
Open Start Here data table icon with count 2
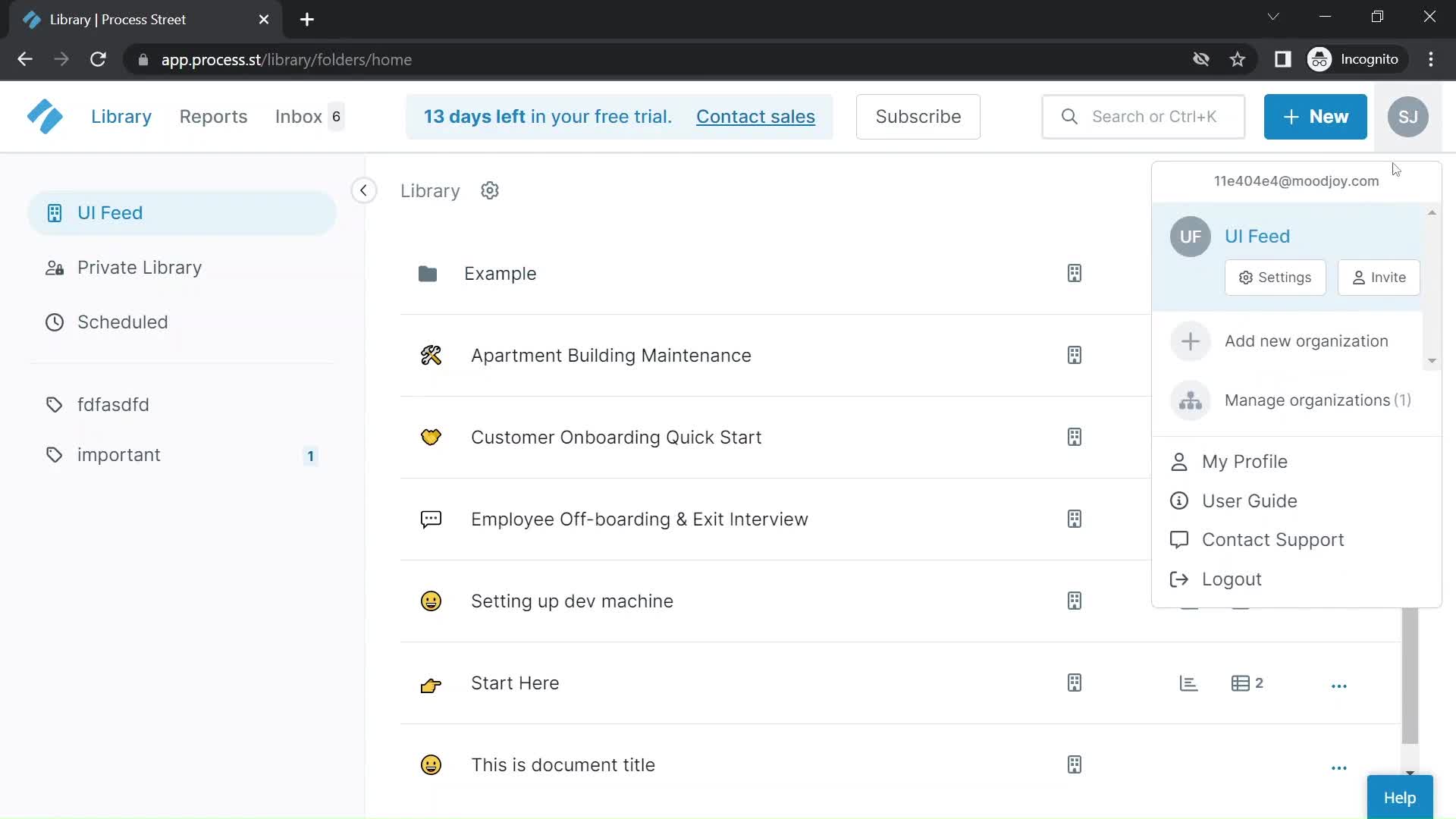[x=1247, y=683]
